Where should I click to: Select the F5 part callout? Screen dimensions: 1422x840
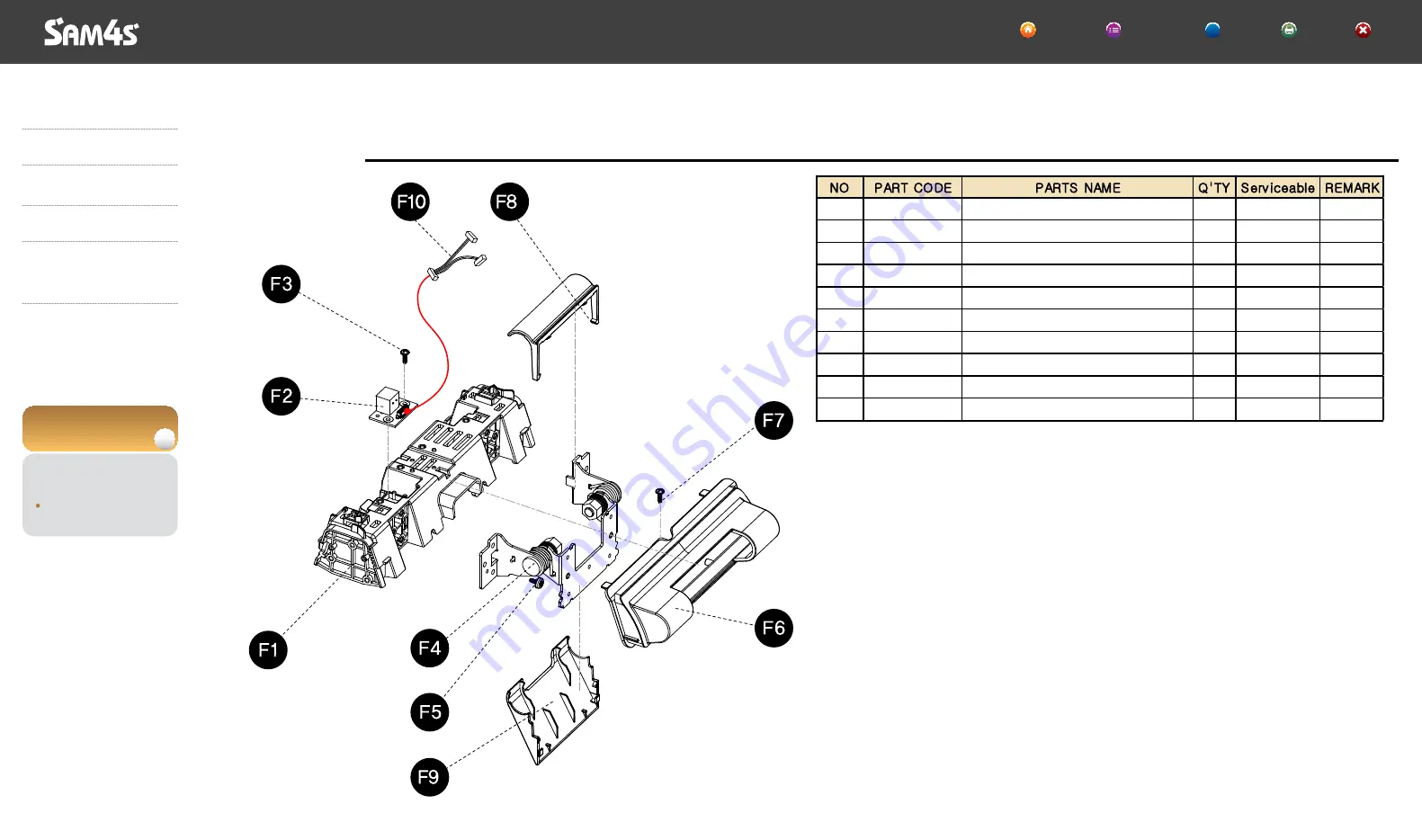pos(430,712)
